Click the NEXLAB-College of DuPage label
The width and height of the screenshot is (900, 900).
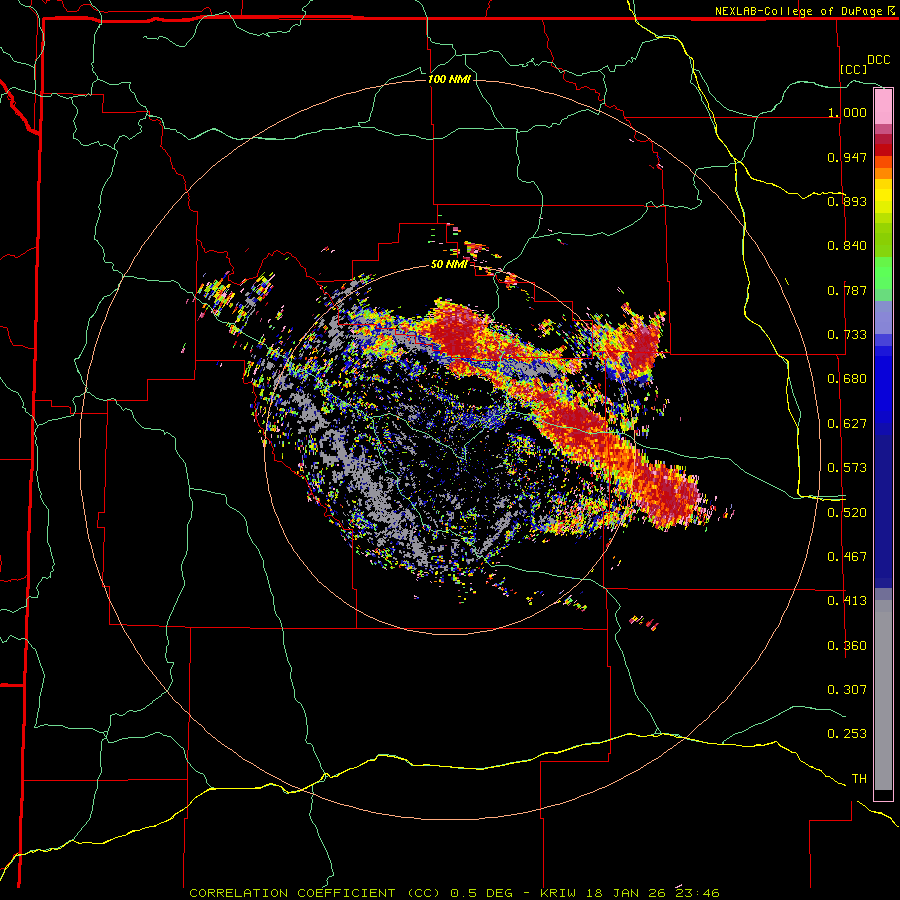pyautogui.click(x=798, y=11)
